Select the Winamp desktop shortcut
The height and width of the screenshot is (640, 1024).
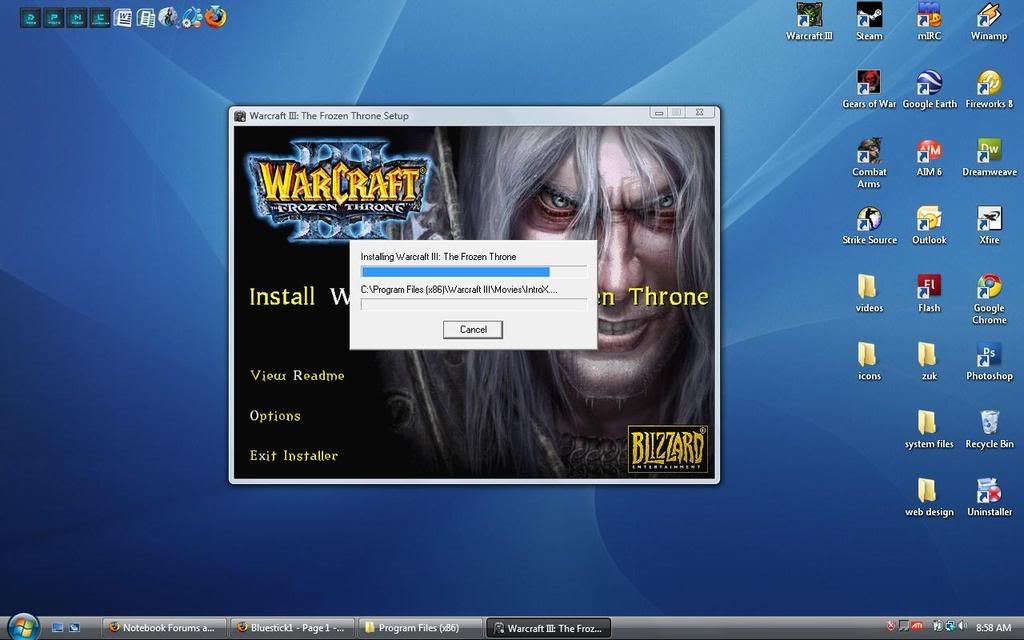989,22
